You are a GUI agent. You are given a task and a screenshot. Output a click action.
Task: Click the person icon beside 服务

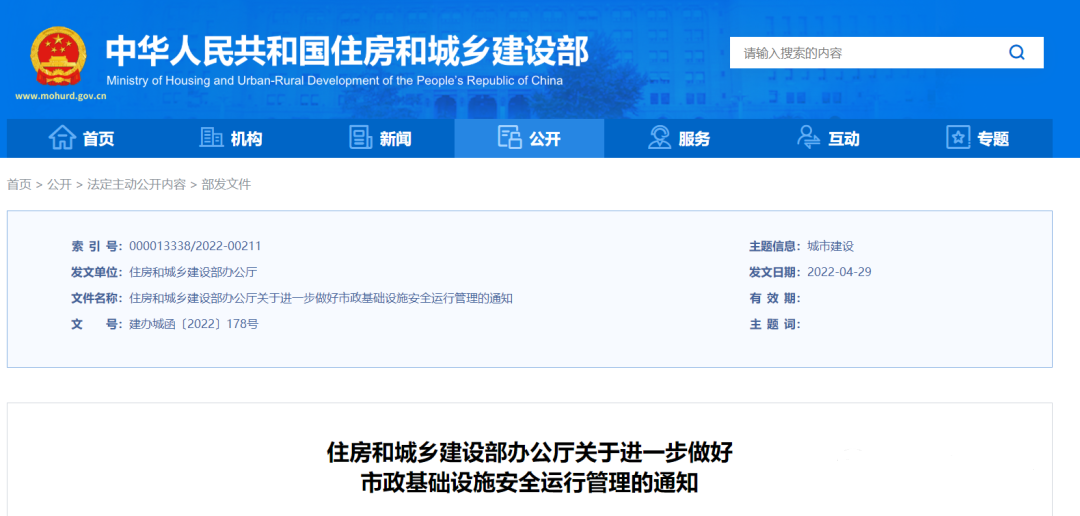(659, 138)
